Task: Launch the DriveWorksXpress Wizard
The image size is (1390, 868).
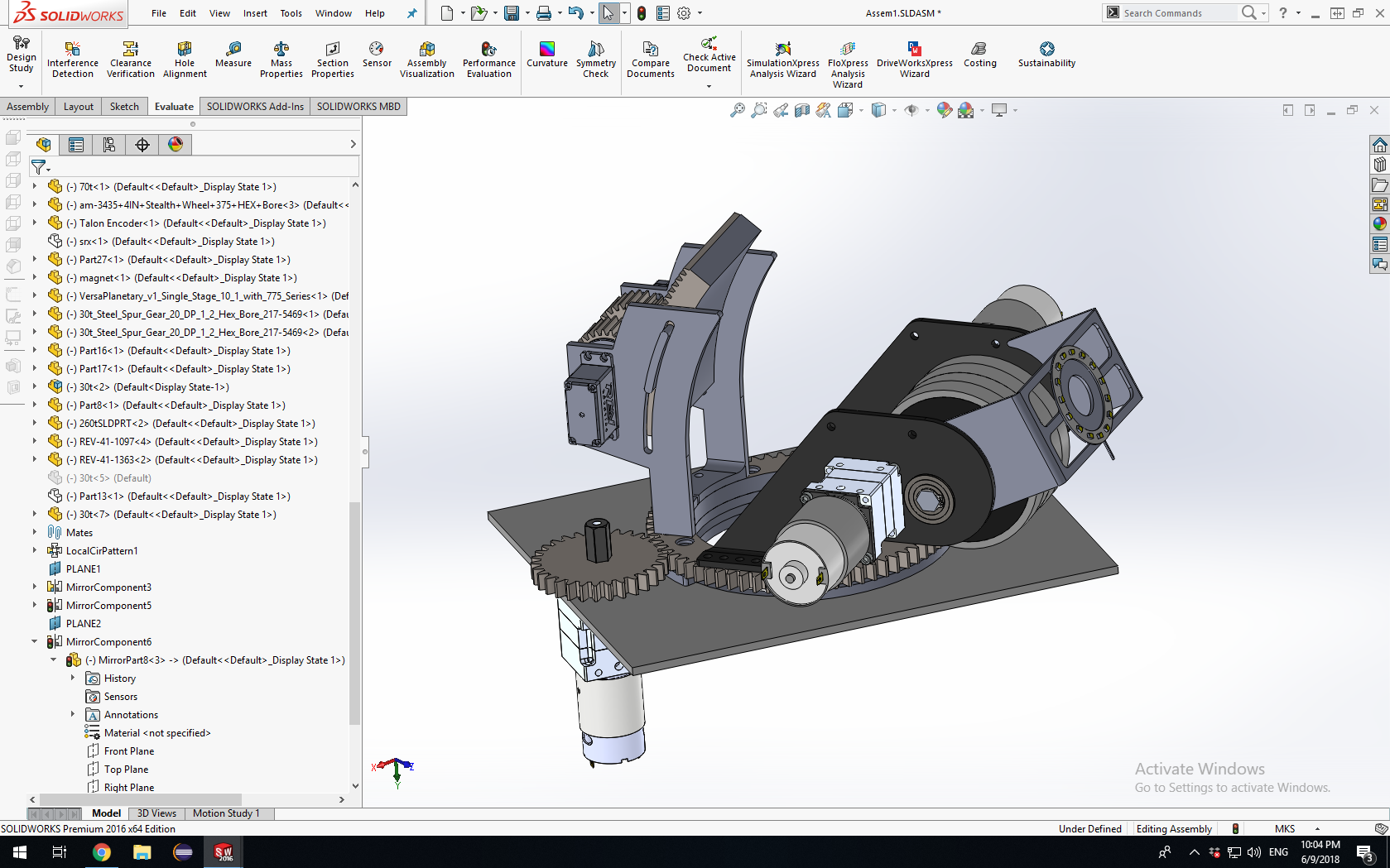Action: pos(915,60)
